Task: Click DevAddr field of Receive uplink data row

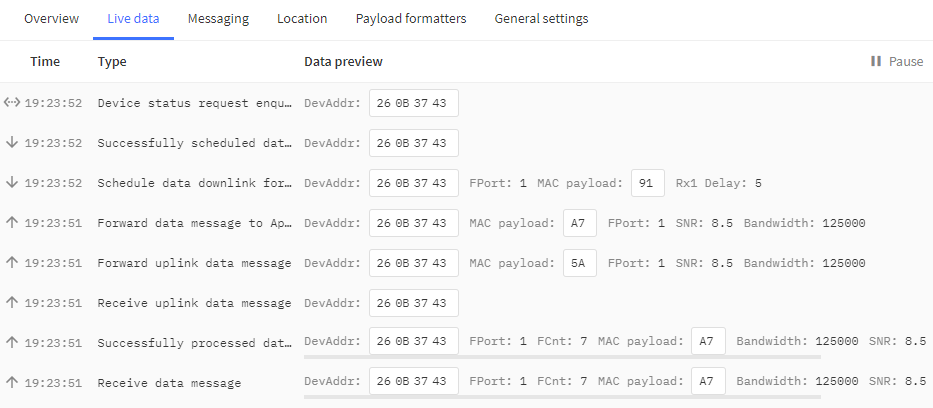Action: coord(413,303)
